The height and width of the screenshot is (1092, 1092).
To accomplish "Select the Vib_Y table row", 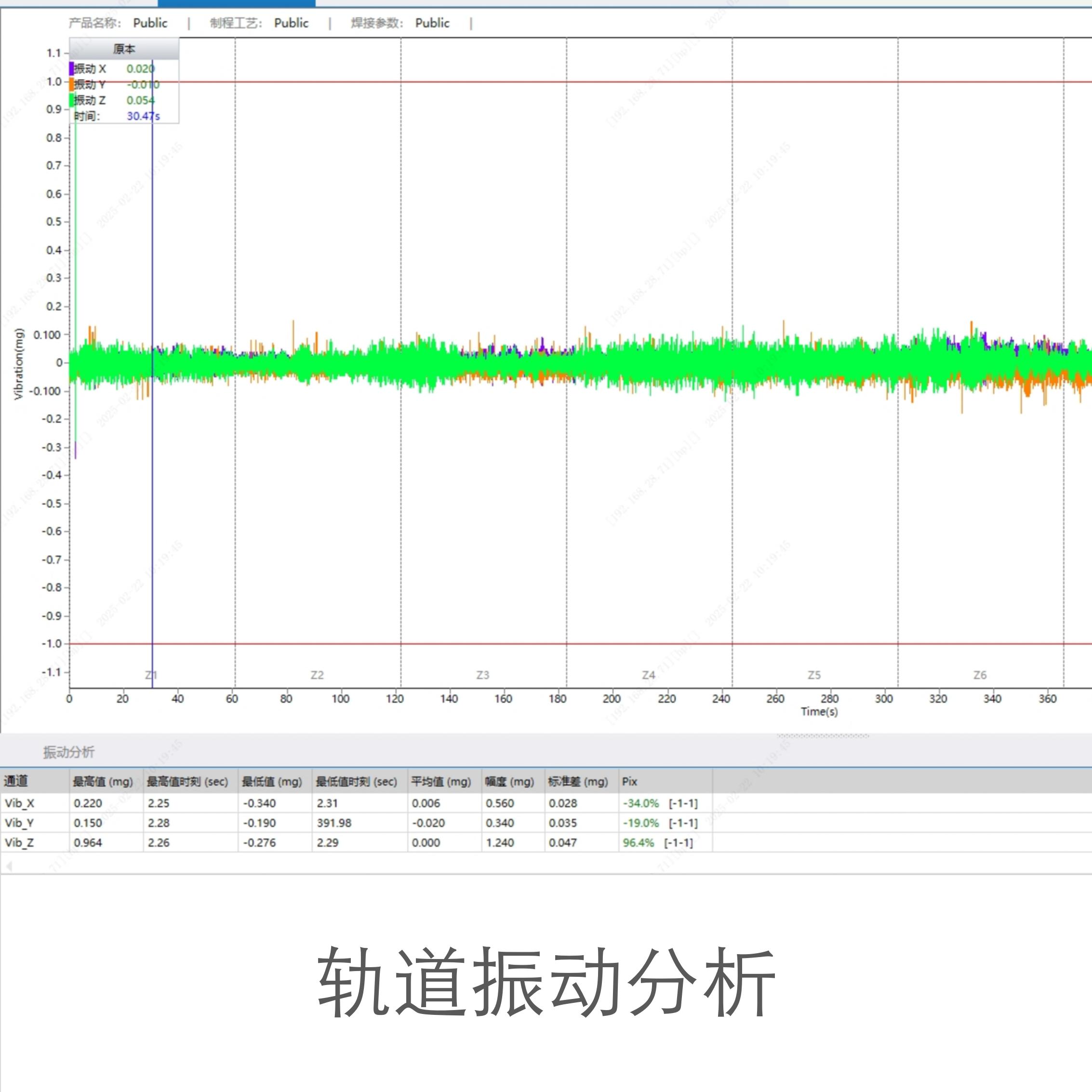I will point(20,823).
